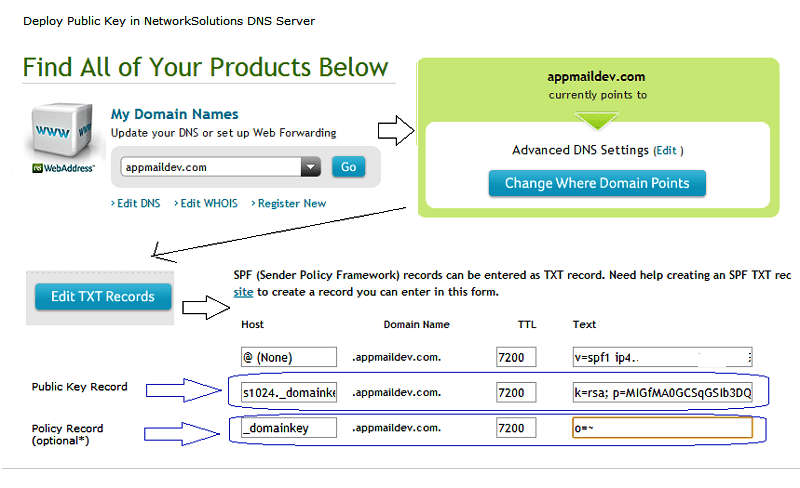Click the 'TTL' column header

tap(527, 325)
